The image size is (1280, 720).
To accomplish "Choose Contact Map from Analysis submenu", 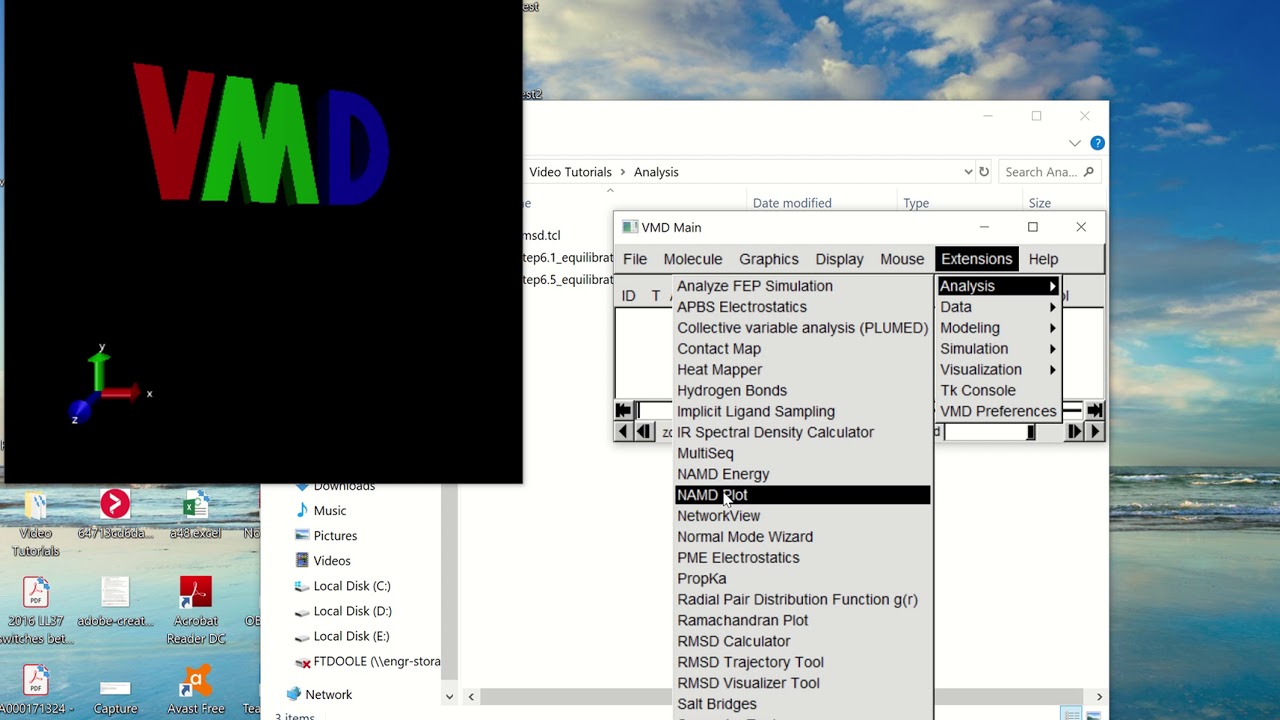I will tap(803, 349).
